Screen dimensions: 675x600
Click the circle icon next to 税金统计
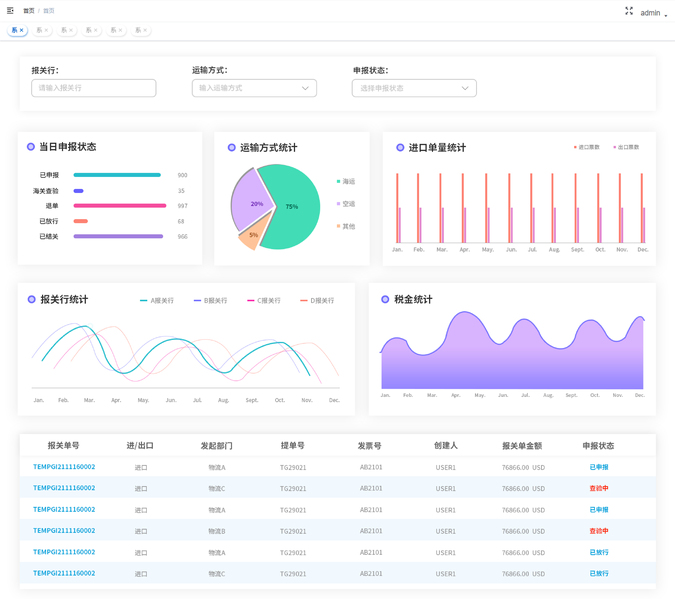point(385,299)
